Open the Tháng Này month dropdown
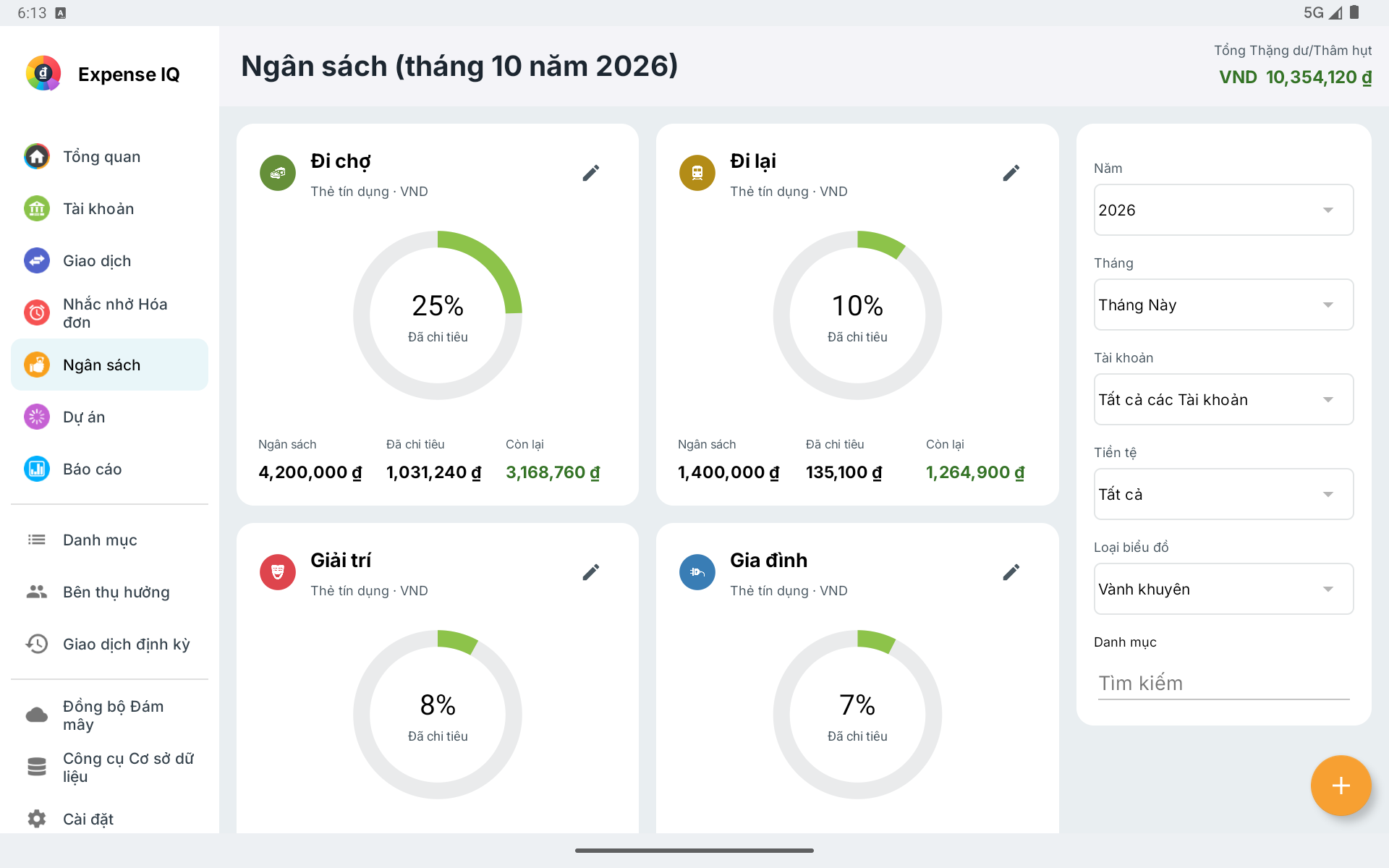The image size is (1389, 868). 1223,305
